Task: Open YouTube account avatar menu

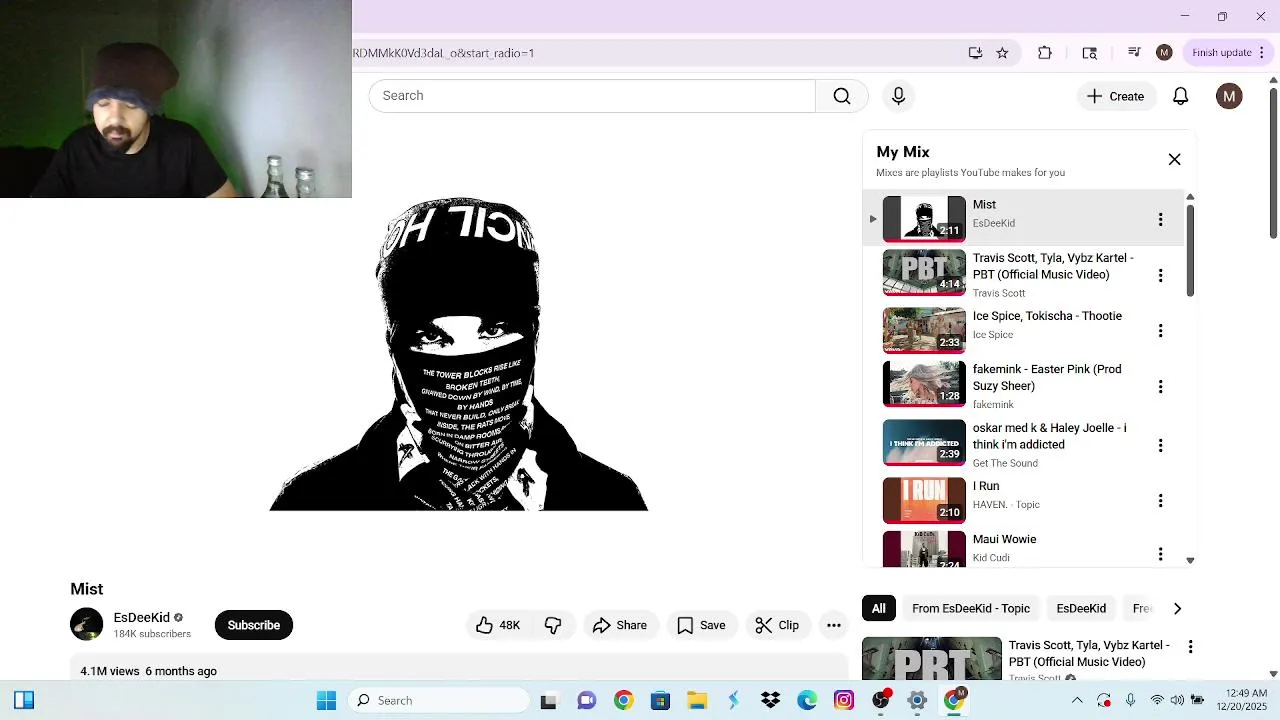Action: [x=1229, y=96]
